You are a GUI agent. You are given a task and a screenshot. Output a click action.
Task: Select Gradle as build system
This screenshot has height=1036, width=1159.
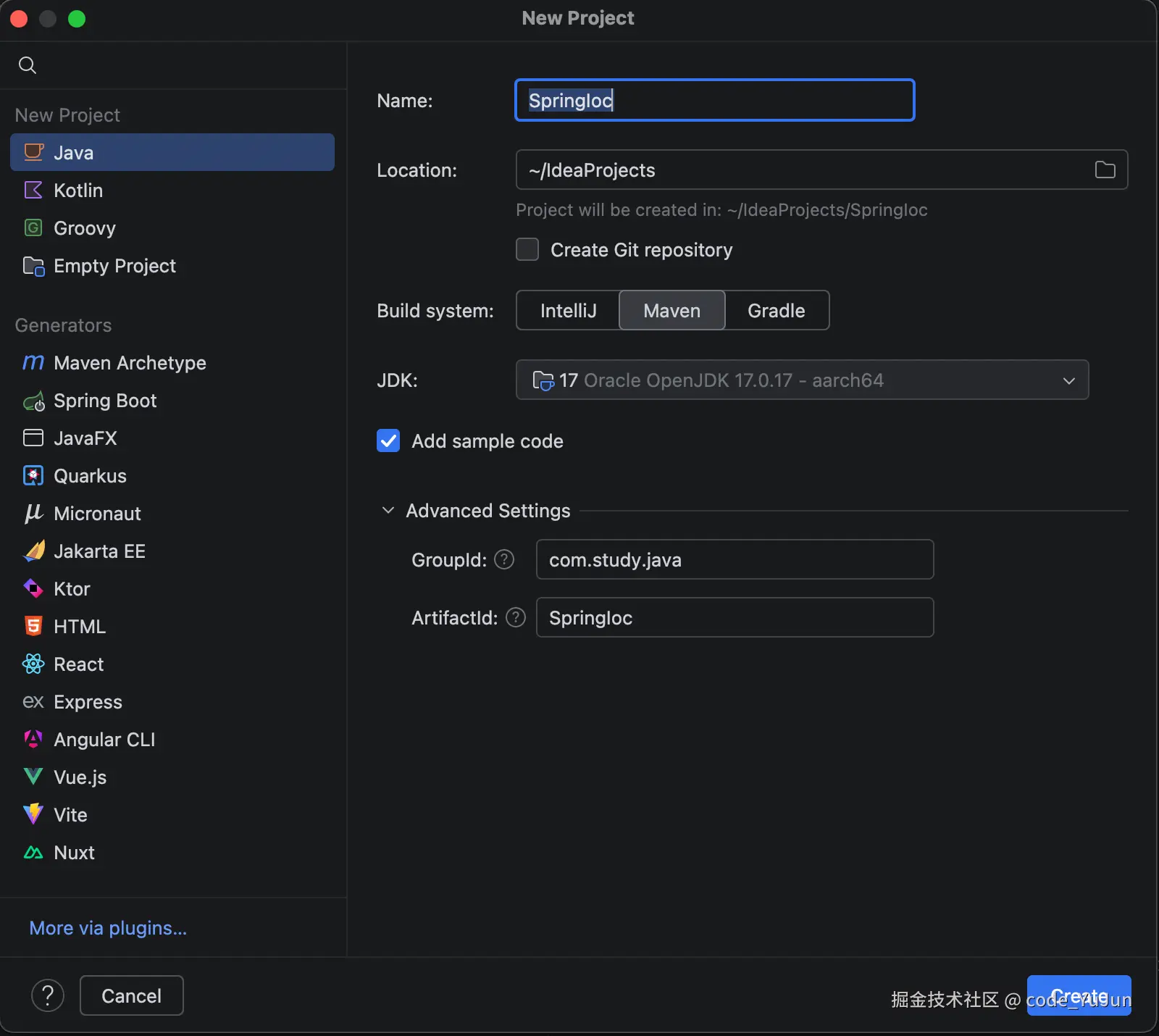tap(776, 311)
